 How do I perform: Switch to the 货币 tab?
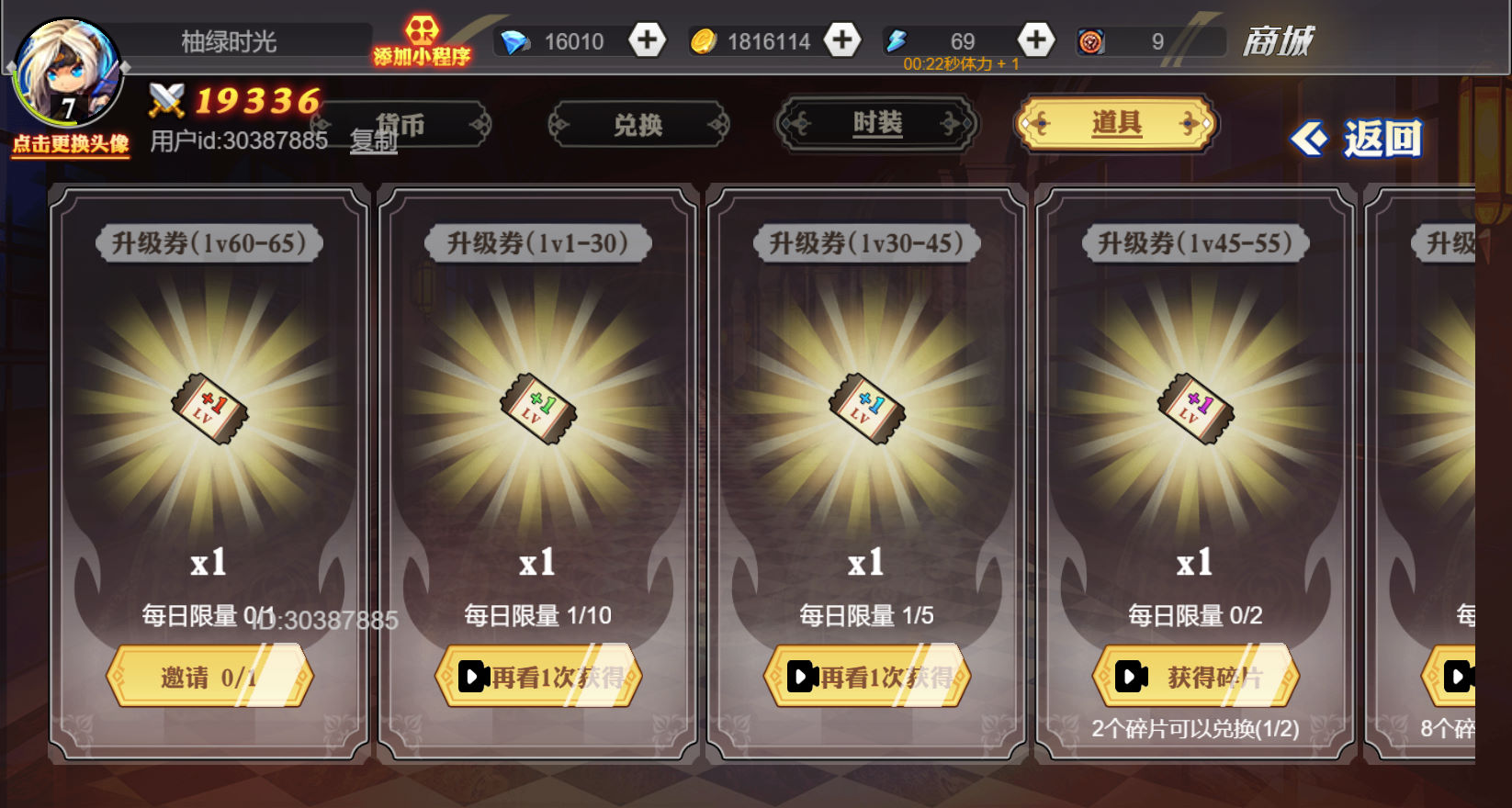tap(401, 124)
